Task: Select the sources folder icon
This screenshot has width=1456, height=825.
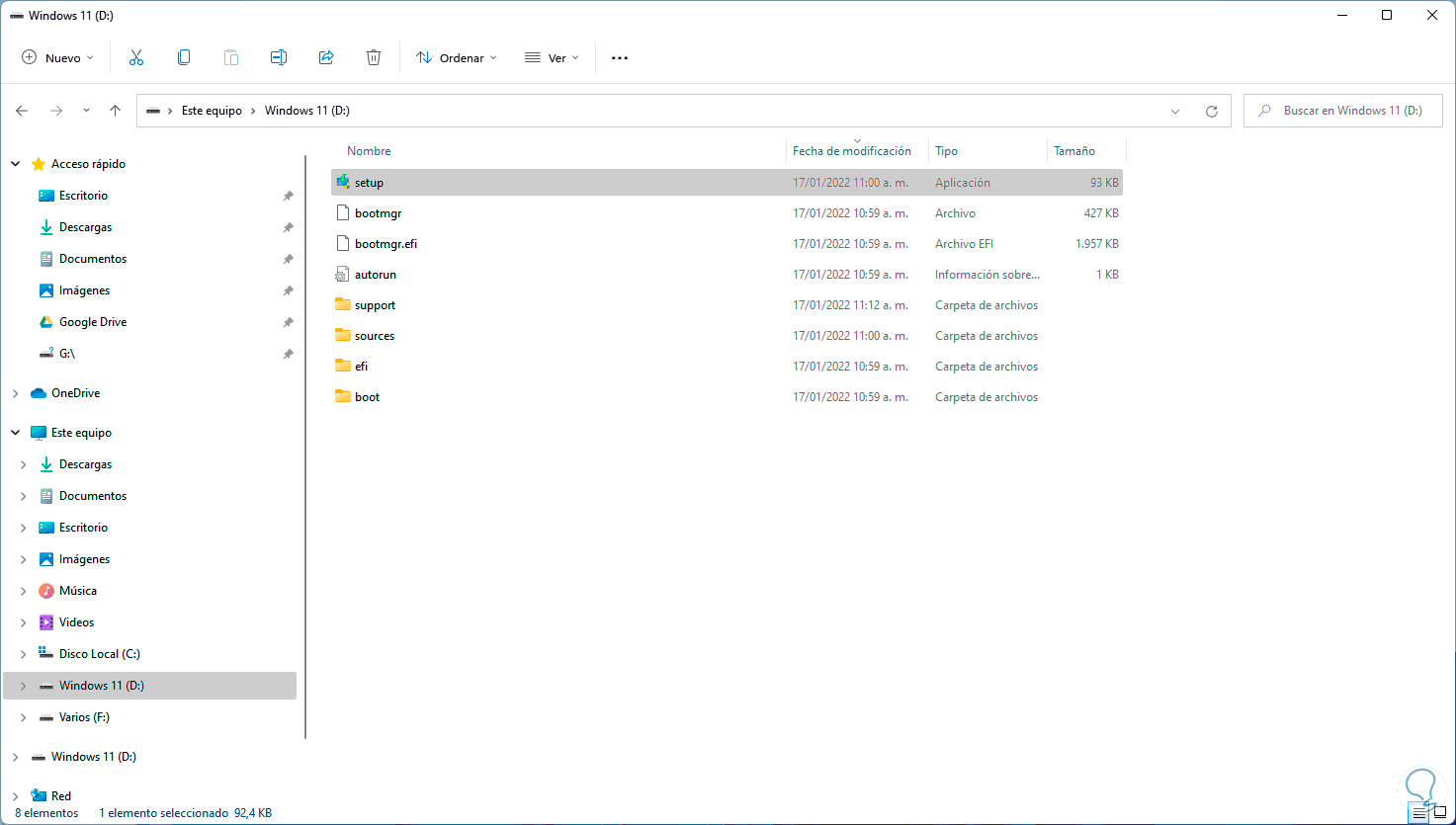Action: tap(343, 335)
